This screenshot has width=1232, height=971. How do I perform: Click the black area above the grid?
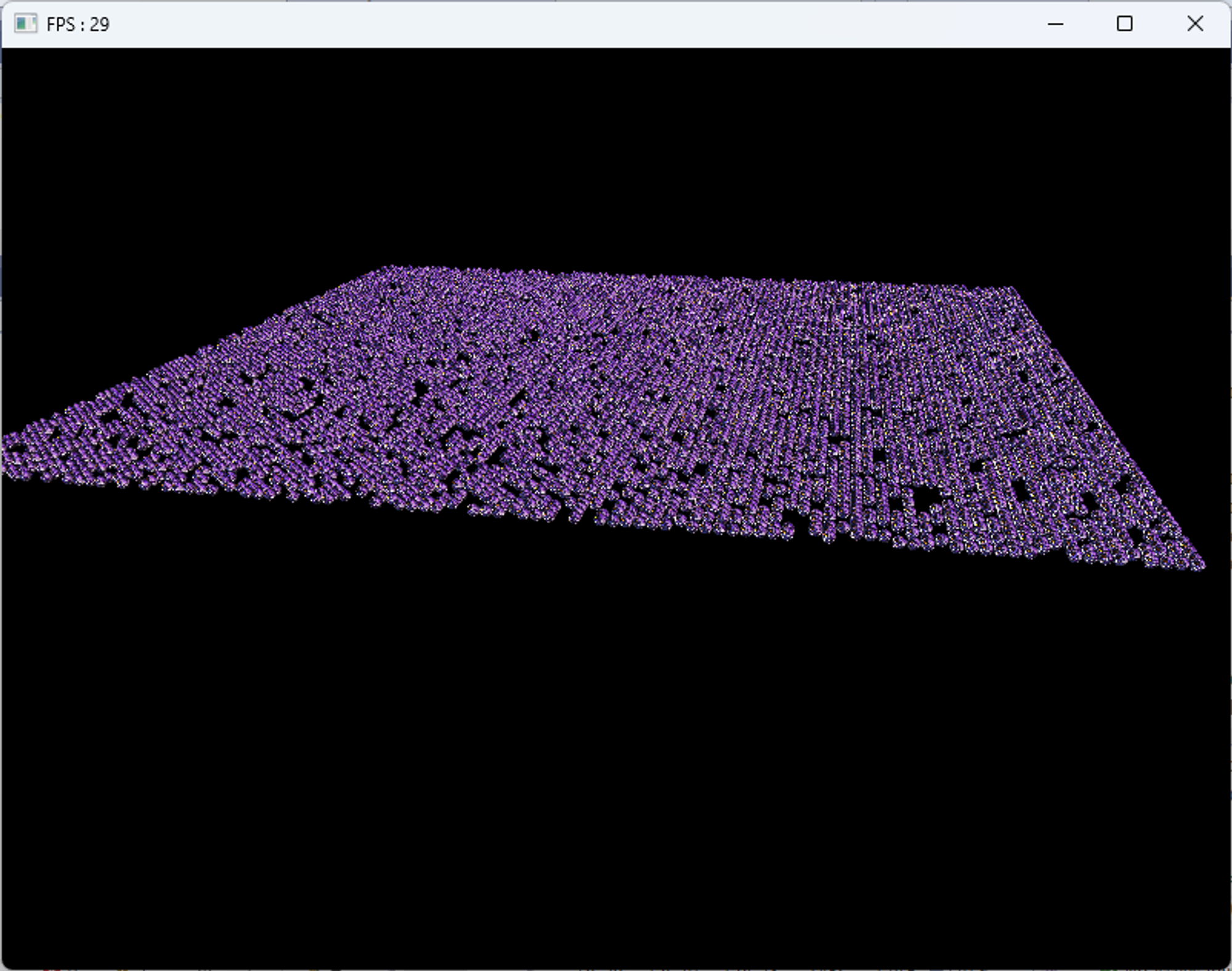pyautogui.click(x=616, y=154)
